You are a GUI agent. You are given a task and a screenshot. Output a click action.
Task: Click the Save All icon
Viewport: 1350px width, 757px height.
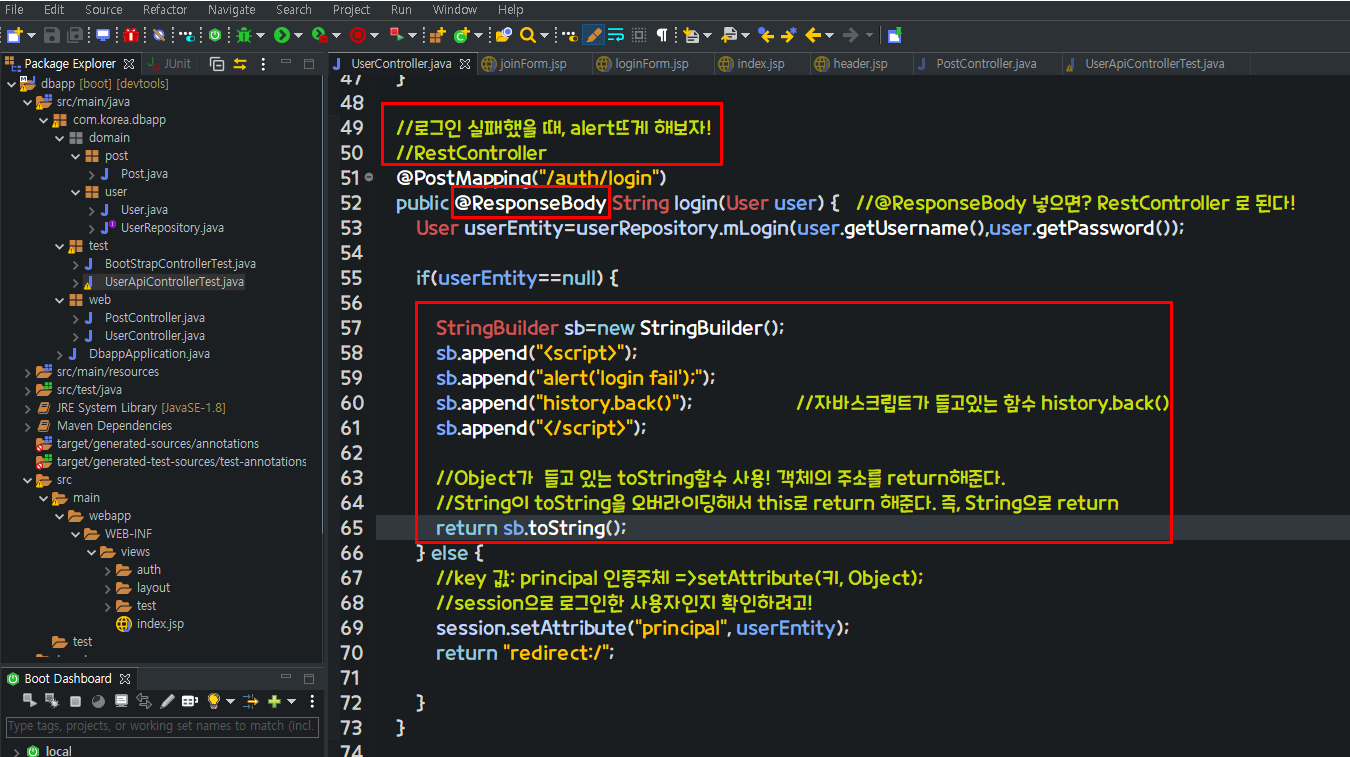(75, 35)
